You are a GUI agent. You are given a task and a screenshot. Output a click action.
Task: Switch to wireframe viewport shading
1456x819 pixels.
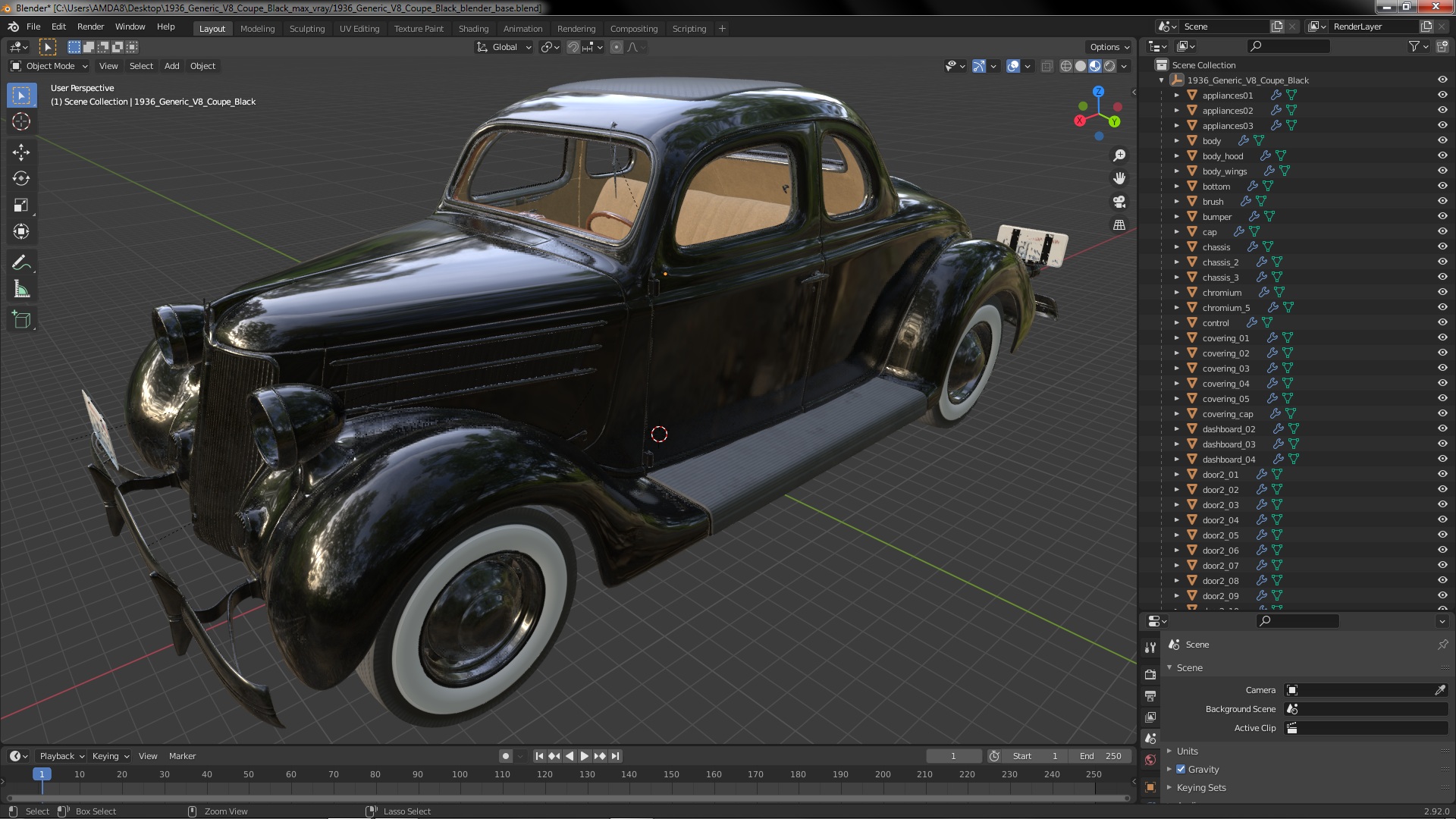pyautogui.click(x=1066, y=66)
